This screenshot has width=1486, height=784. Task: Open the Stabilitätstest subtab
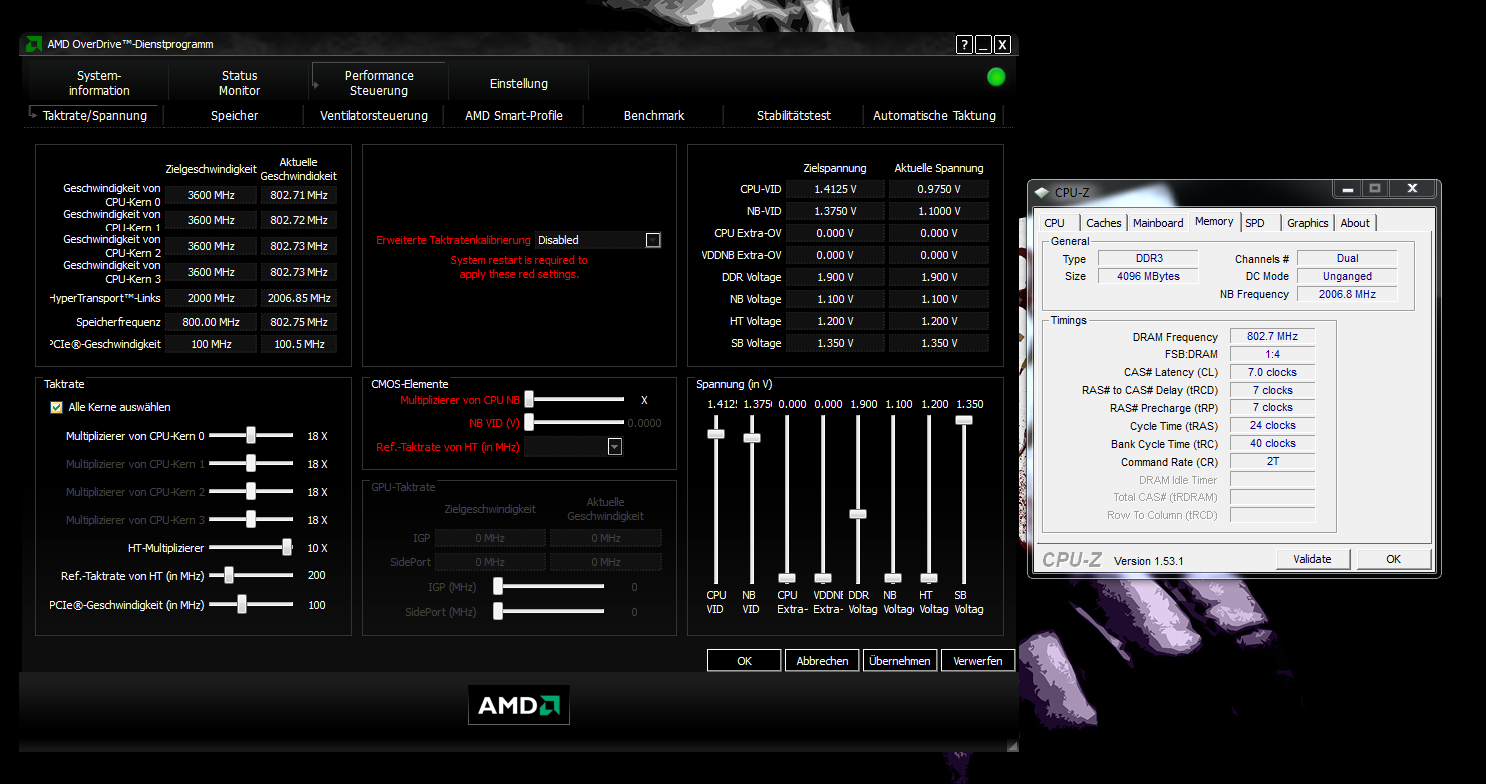(794, 115)
